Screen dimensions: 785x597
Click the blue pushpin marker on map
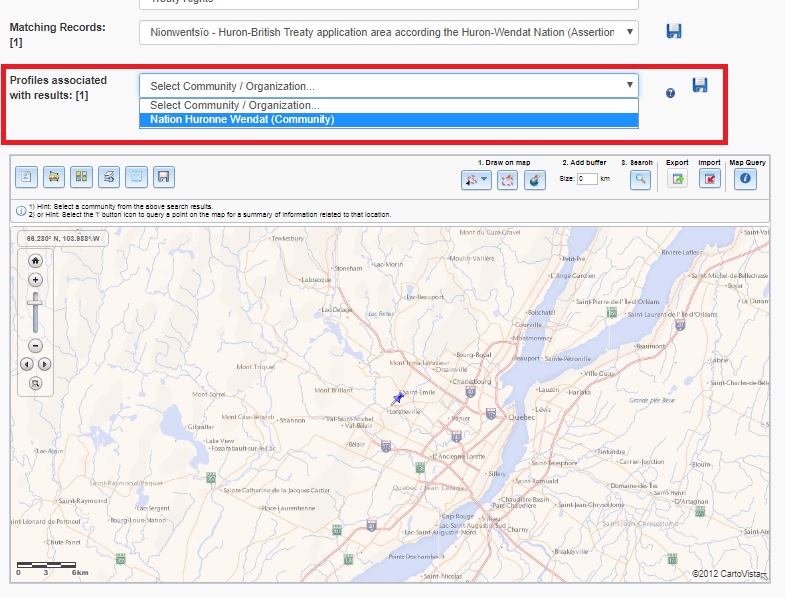coord(399,398)
